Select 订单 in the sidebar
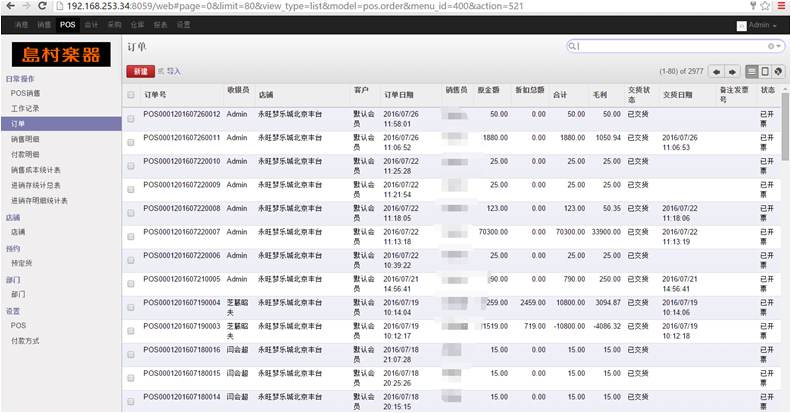The image size is (791, 413). (61, 124)
